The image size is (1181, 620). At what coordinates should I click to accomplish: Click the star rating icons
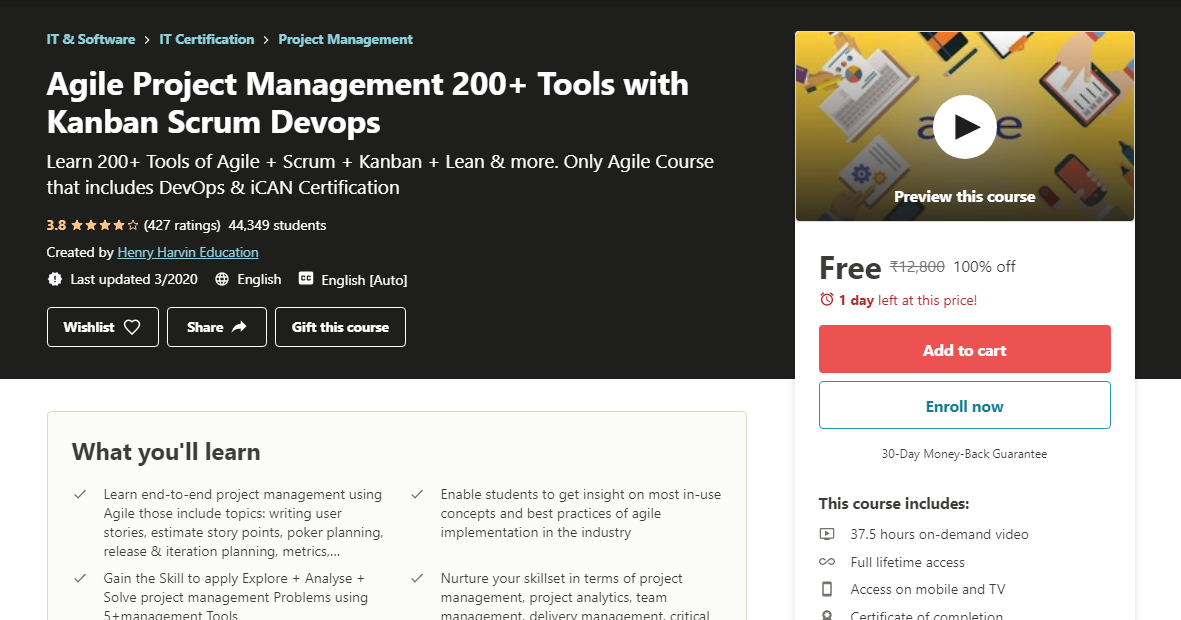[x=105, y=225]
